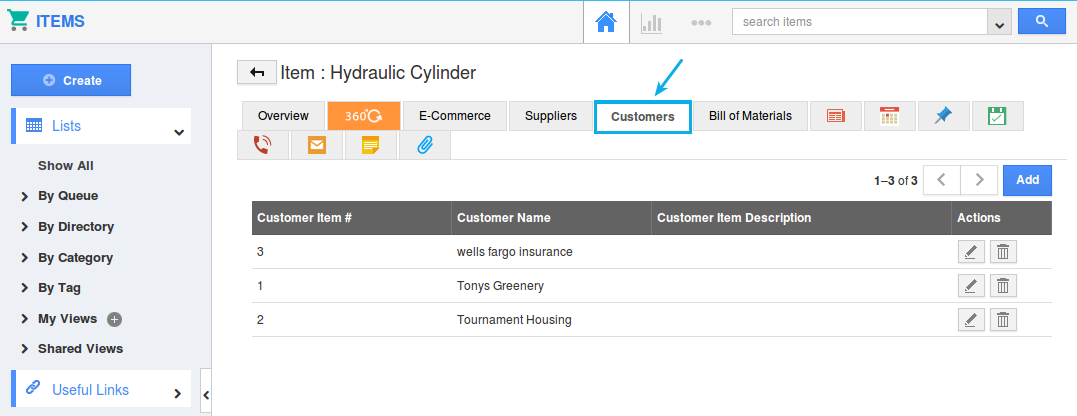Open the green tasks checklist tab
The image size is (1077, 416).
pyautogui.click(x=996, y=116)
